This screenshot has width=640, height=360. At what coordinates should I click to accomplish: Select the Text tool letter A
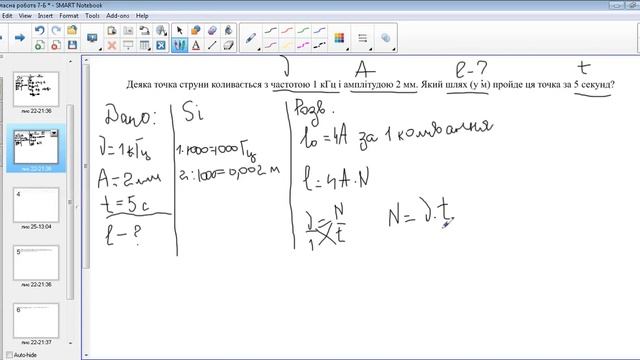tap(196, 45)
